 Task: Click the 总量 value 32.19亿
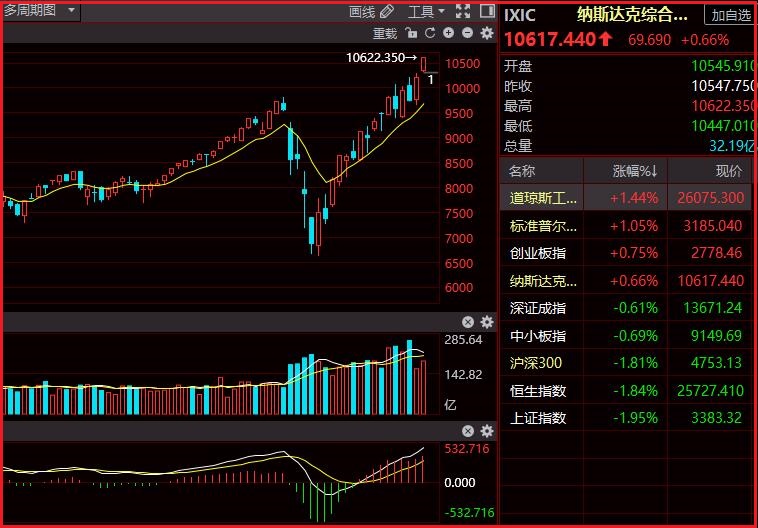(731, 146)
